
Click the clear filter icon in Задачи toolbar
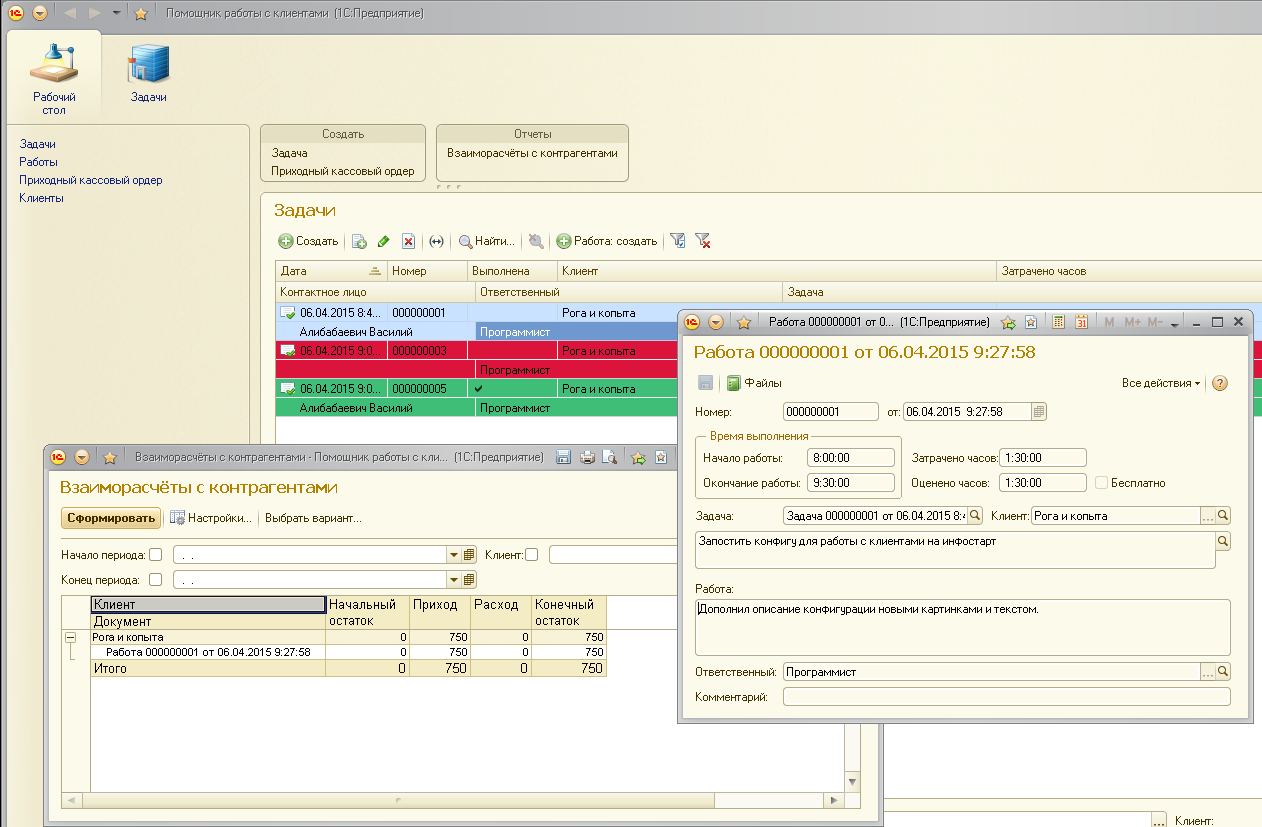click(703, 241)
